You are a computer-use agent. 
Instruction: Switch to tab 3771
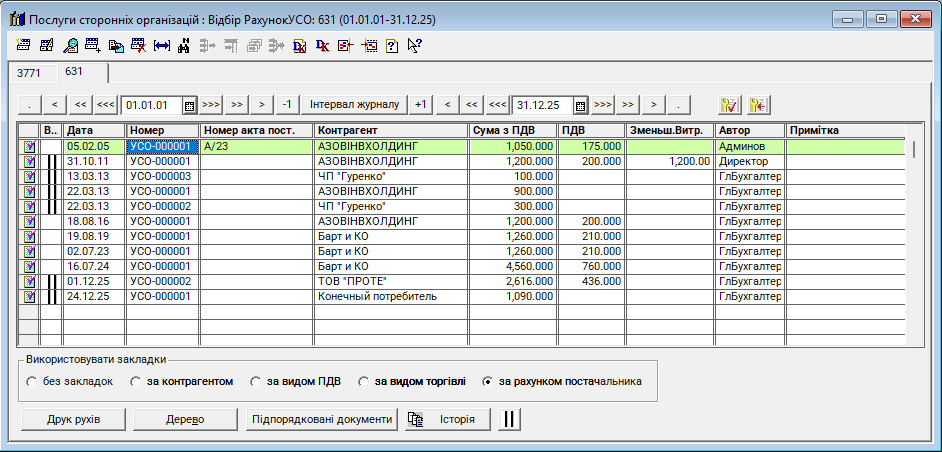coord(29,73)
